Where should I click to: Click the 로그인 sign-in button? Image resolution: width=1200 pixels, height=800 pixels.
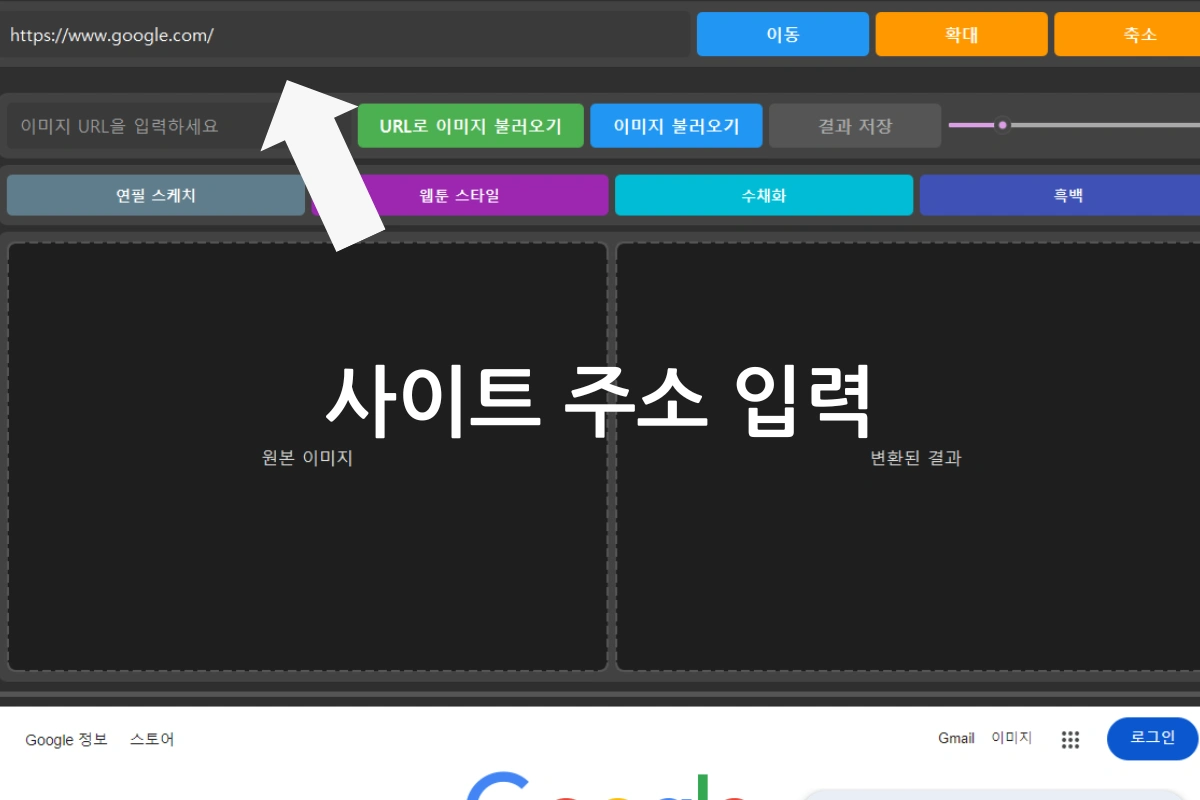[x=1152, y=739]
